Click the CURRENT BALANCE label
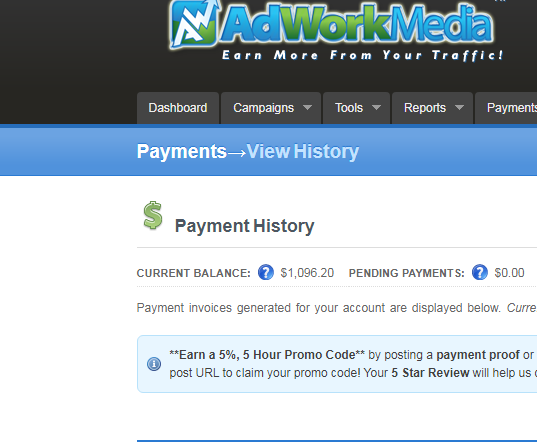 click(x=193, y=273)
